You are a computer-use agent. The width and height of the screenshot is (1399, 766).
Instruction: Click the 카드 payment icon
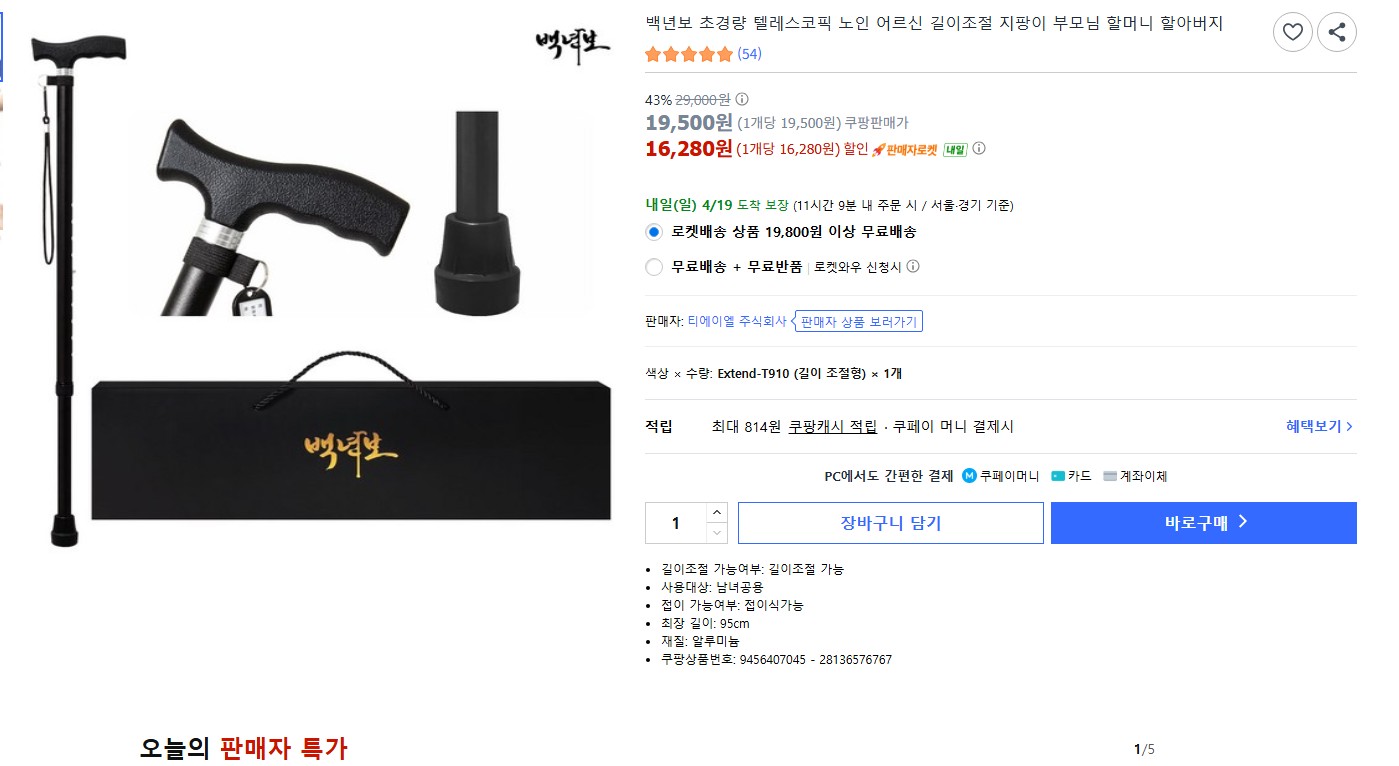coord(1057,476)
